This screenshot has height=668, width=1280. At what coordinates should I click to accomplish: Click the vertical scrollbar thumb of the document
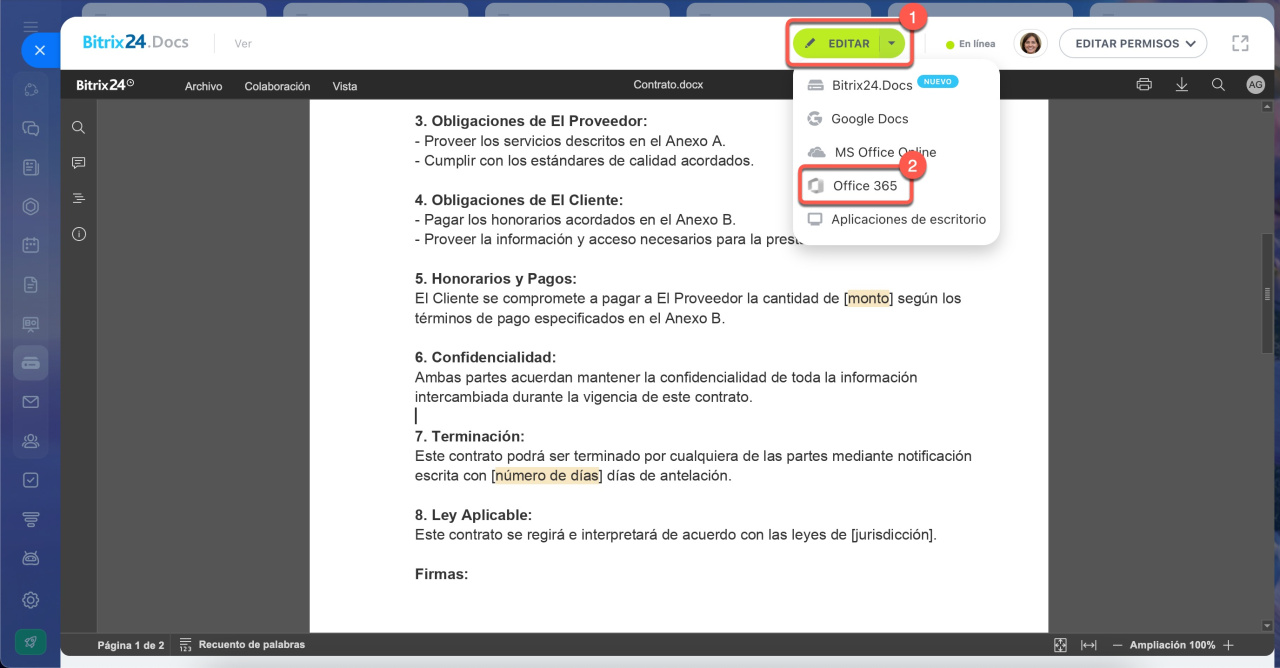(1268, 294)
